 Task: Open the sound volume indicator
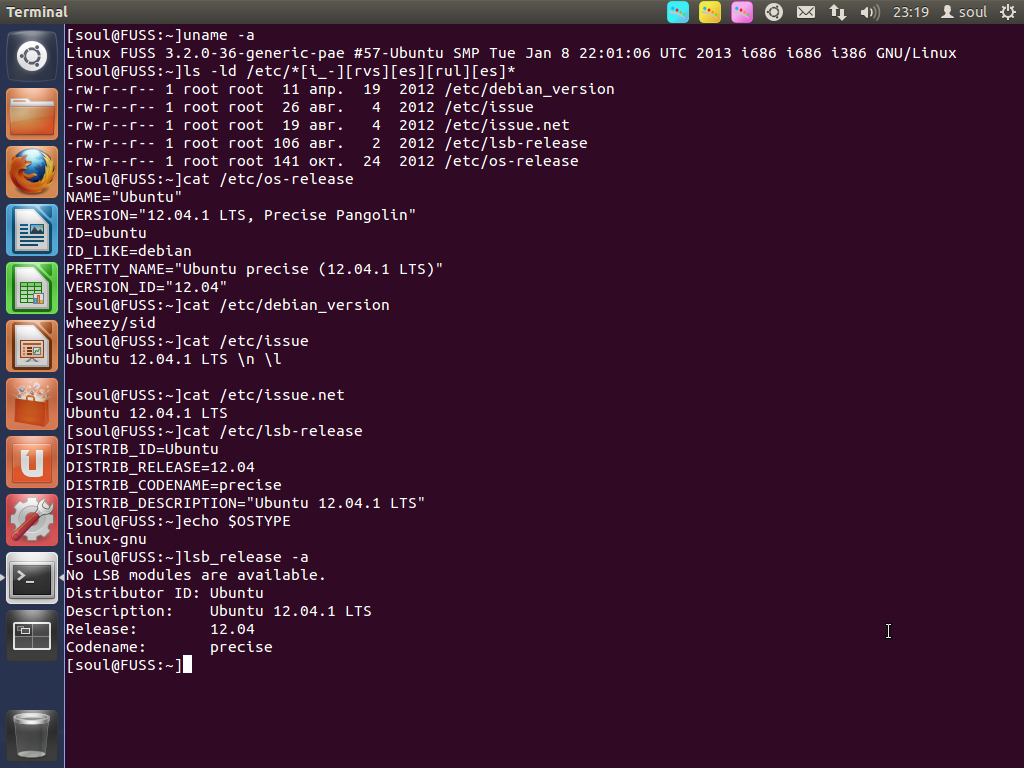click(x=870, y=12)
